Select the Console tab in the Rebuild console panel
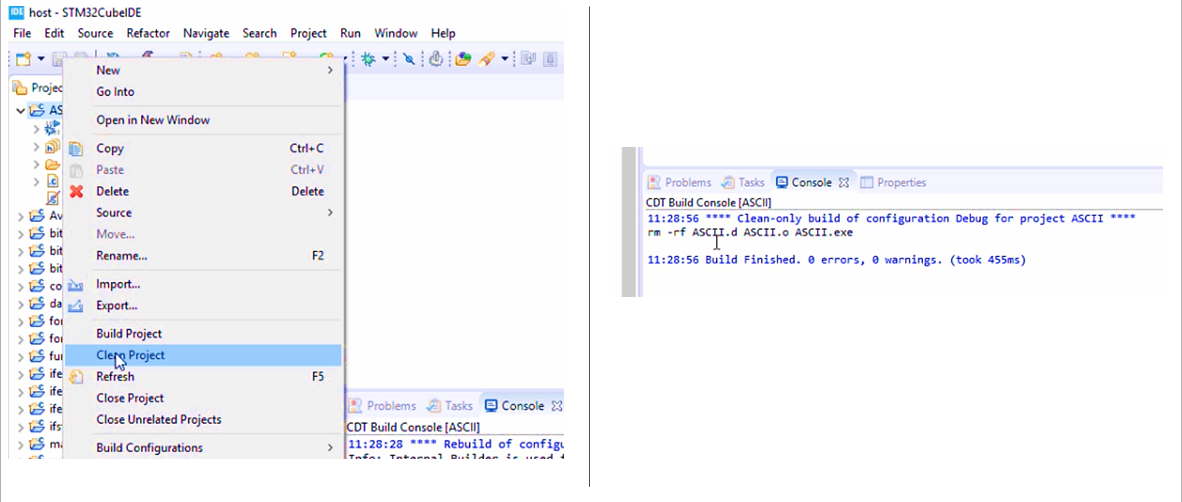Image resolution: width=1182 pixels, height=502 pixels. [516, 406]
